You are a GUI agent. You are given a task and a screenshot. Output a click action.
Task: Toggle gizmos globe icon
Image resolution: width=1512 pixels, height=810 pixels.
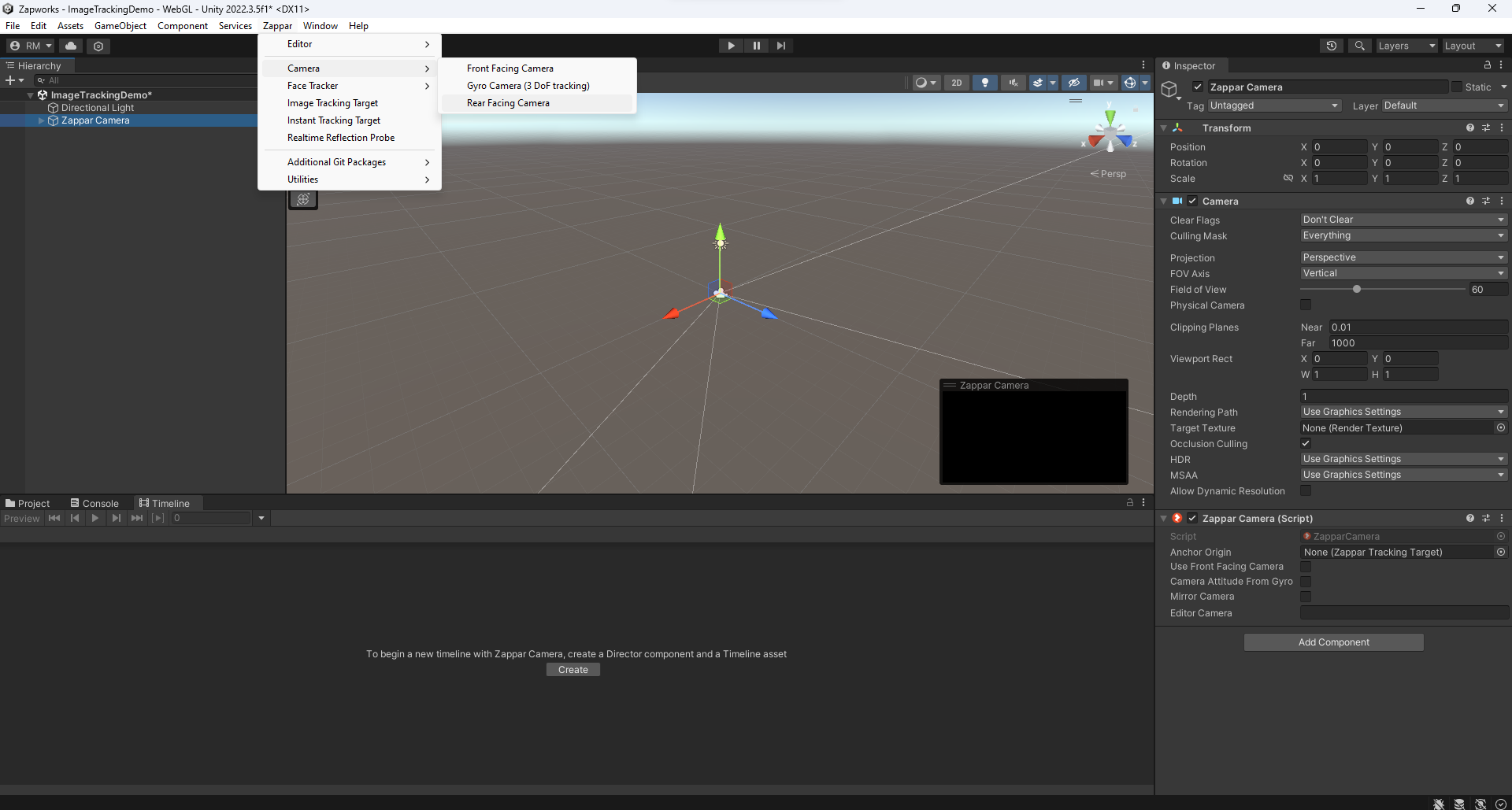click(1130, 83)
